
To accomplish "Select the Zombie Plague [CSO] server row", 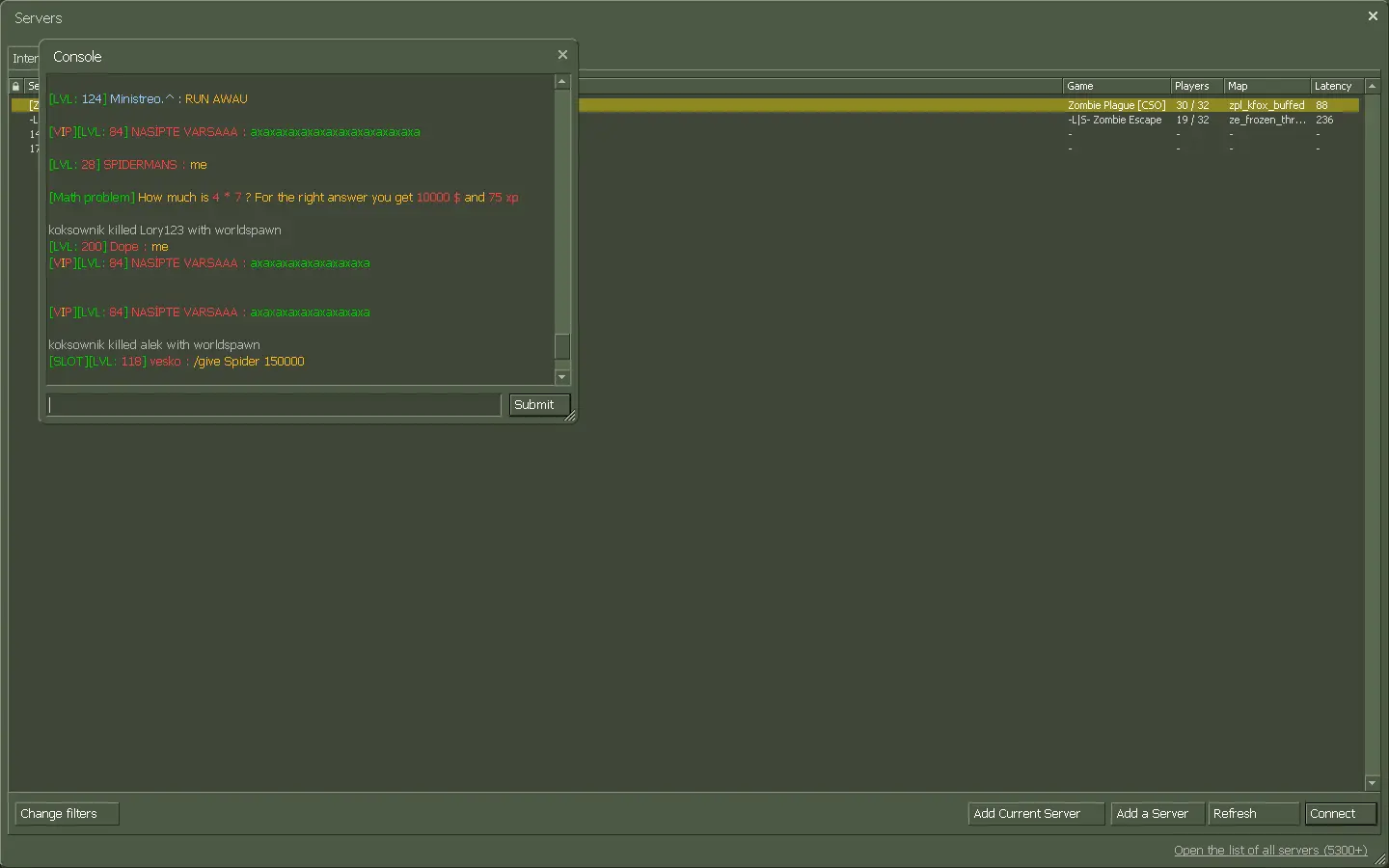I will pos(685,105).
